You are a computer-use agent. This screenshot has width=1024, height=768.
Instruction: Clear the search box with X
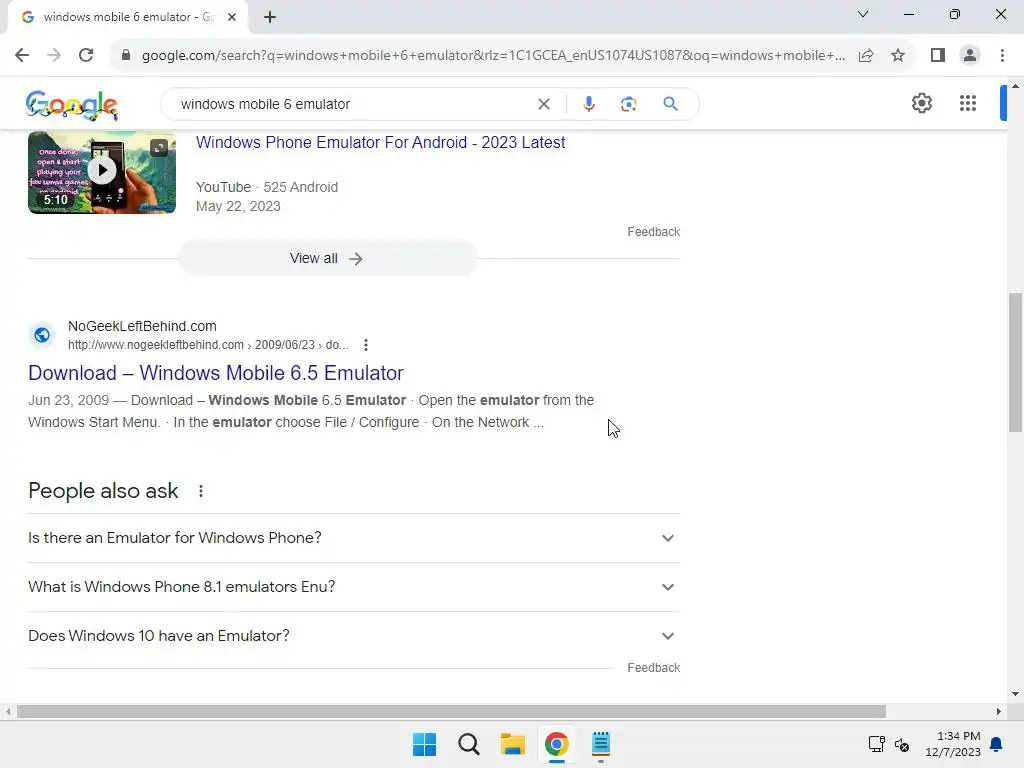tap(543, 104)
